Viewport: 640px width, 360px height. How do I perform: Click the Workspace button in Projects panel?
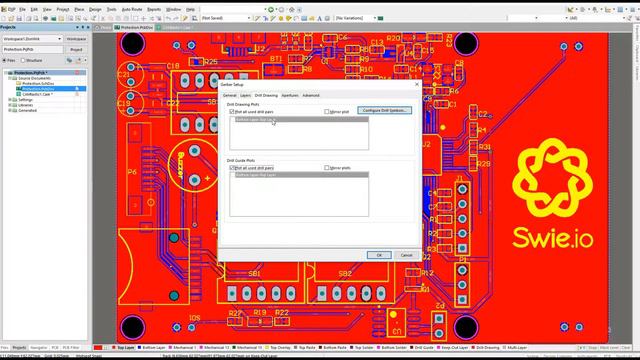coord(76,39)
